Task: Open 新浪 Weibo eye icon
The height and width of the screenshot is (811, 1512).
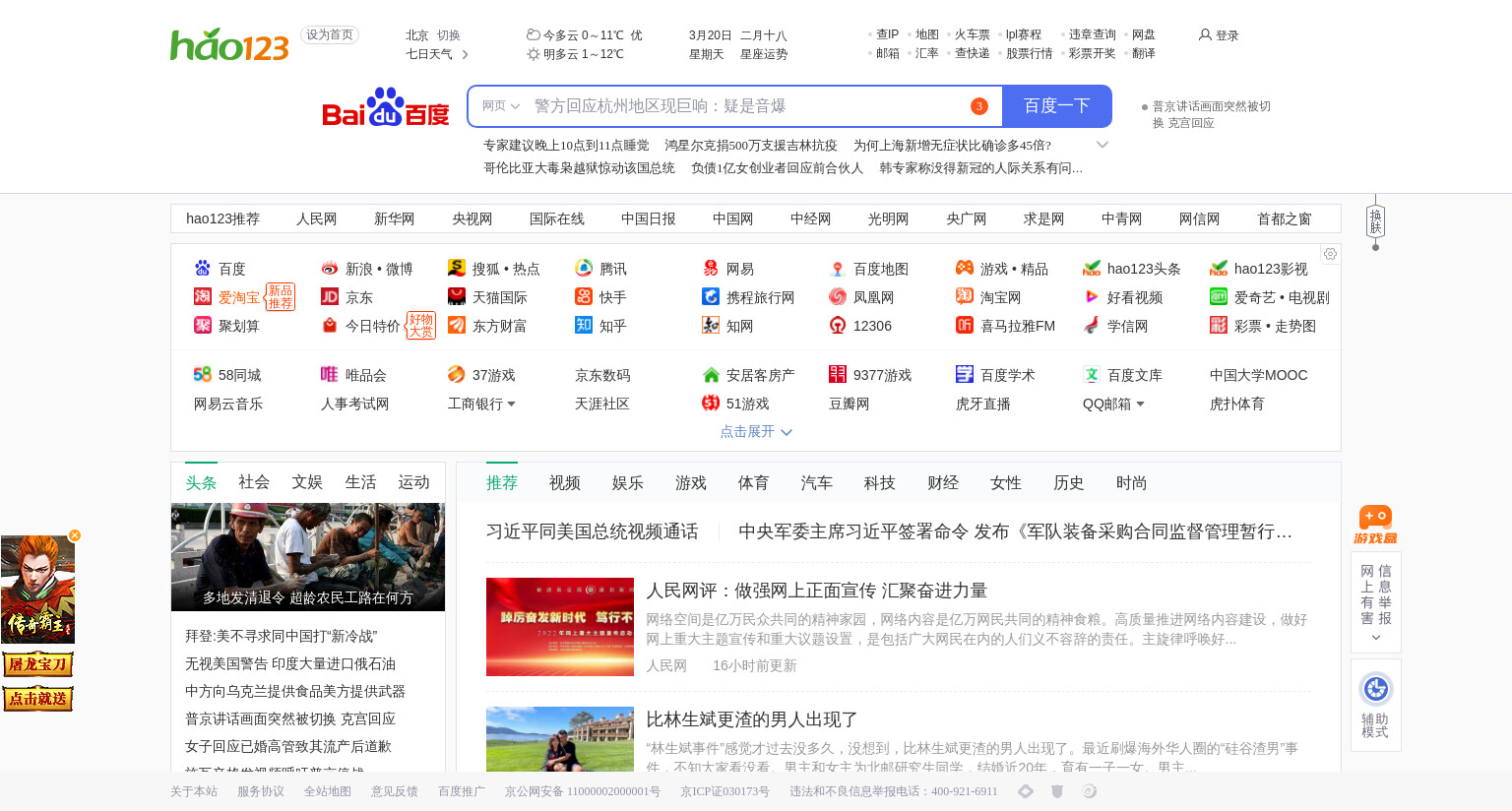Action: point(330,269)
